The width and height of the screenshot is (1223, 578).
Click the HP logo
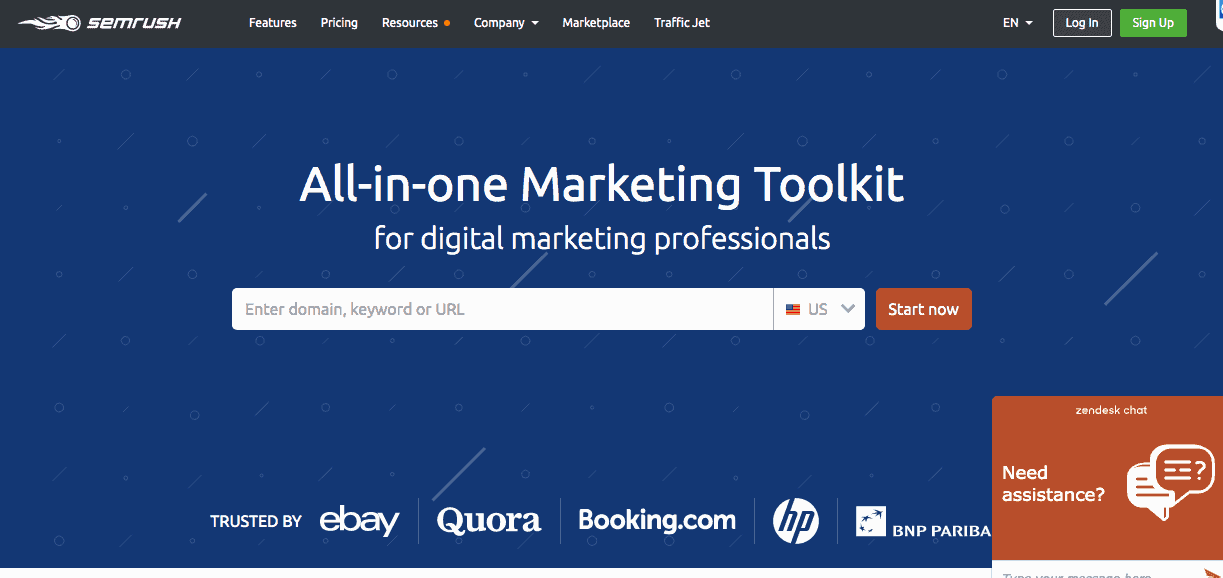point(796,521)
